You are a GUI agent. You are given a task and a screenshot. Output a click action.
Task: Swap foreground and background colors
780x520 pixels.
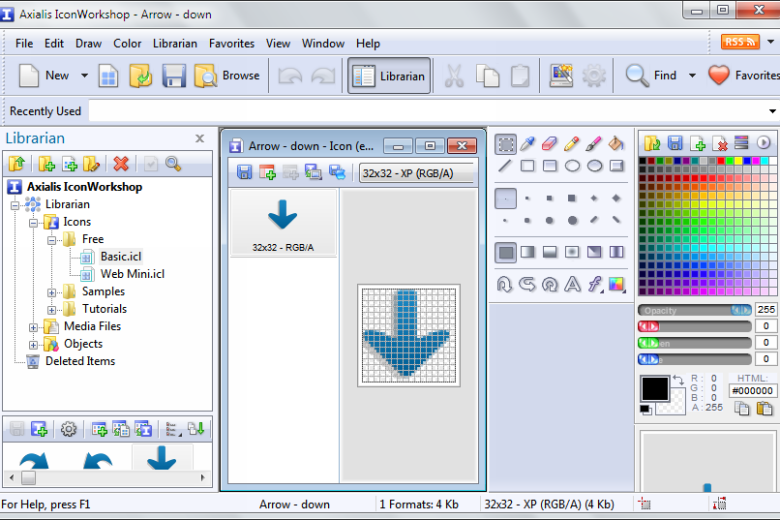[678, 380]
